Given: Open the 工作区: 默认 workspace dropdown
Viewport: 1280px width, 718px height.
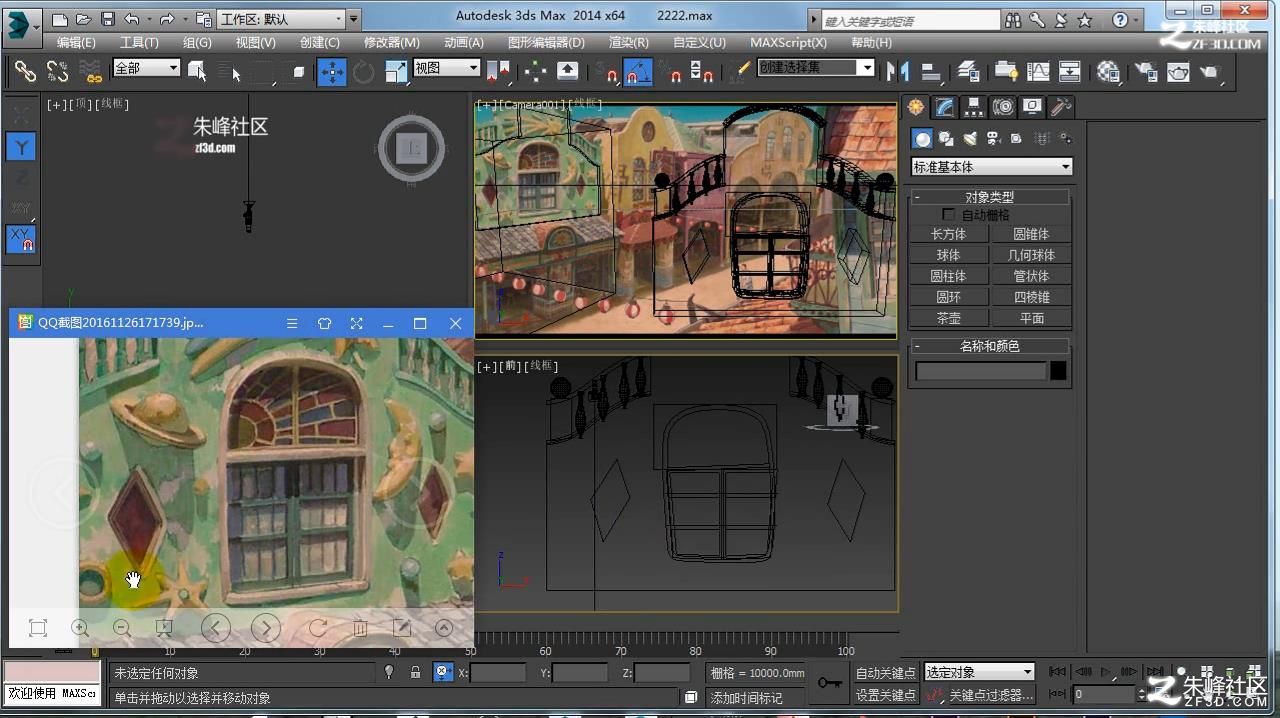Looking at the screenshot, I should coord(281,19).
